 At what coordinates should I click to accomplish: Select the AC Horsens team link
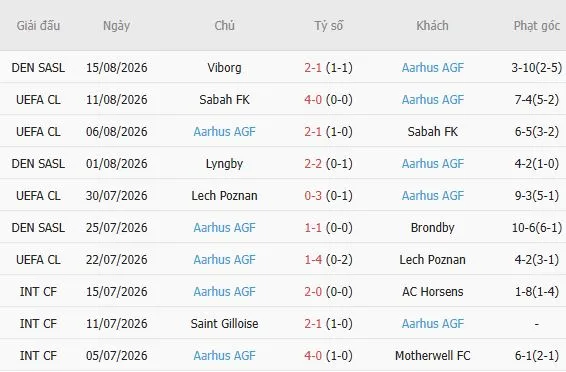(x=432, y=292)
